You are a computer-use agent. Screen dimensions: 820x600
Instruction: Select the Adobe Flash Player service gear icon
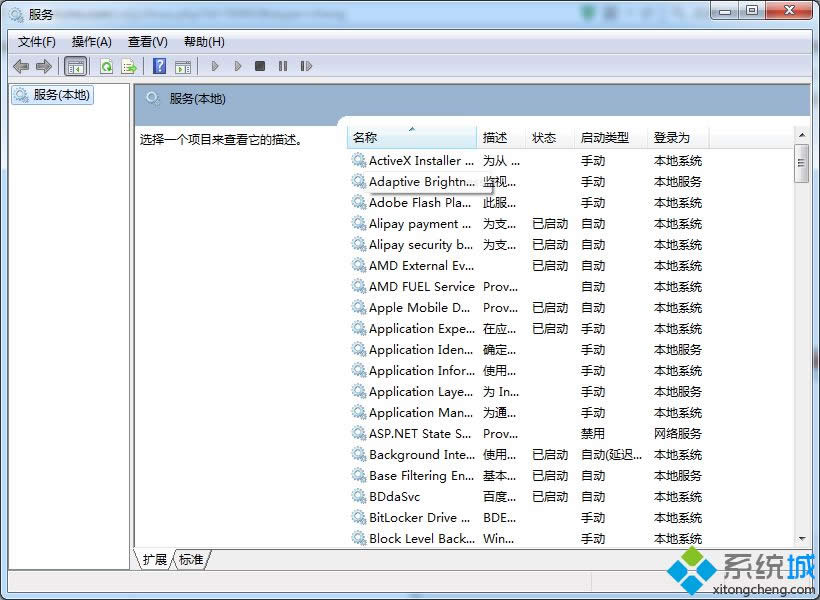[359, 202]
